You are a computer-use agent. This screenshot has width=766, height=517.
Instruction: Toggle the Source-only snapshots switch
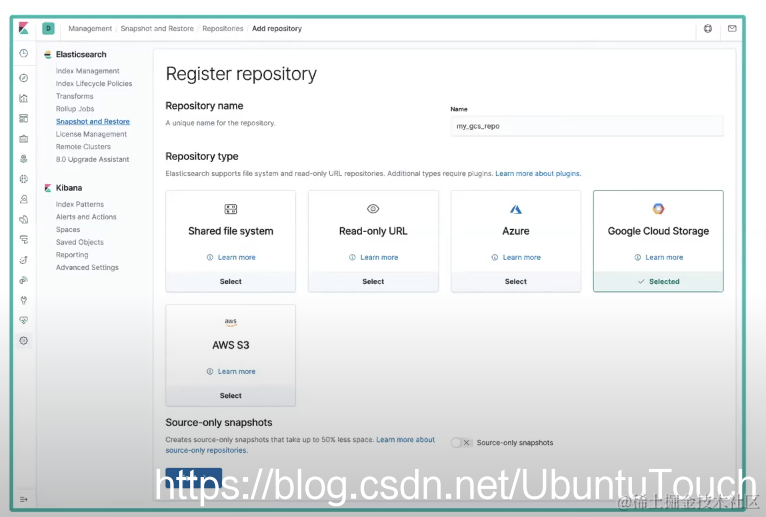pos(461,442)
